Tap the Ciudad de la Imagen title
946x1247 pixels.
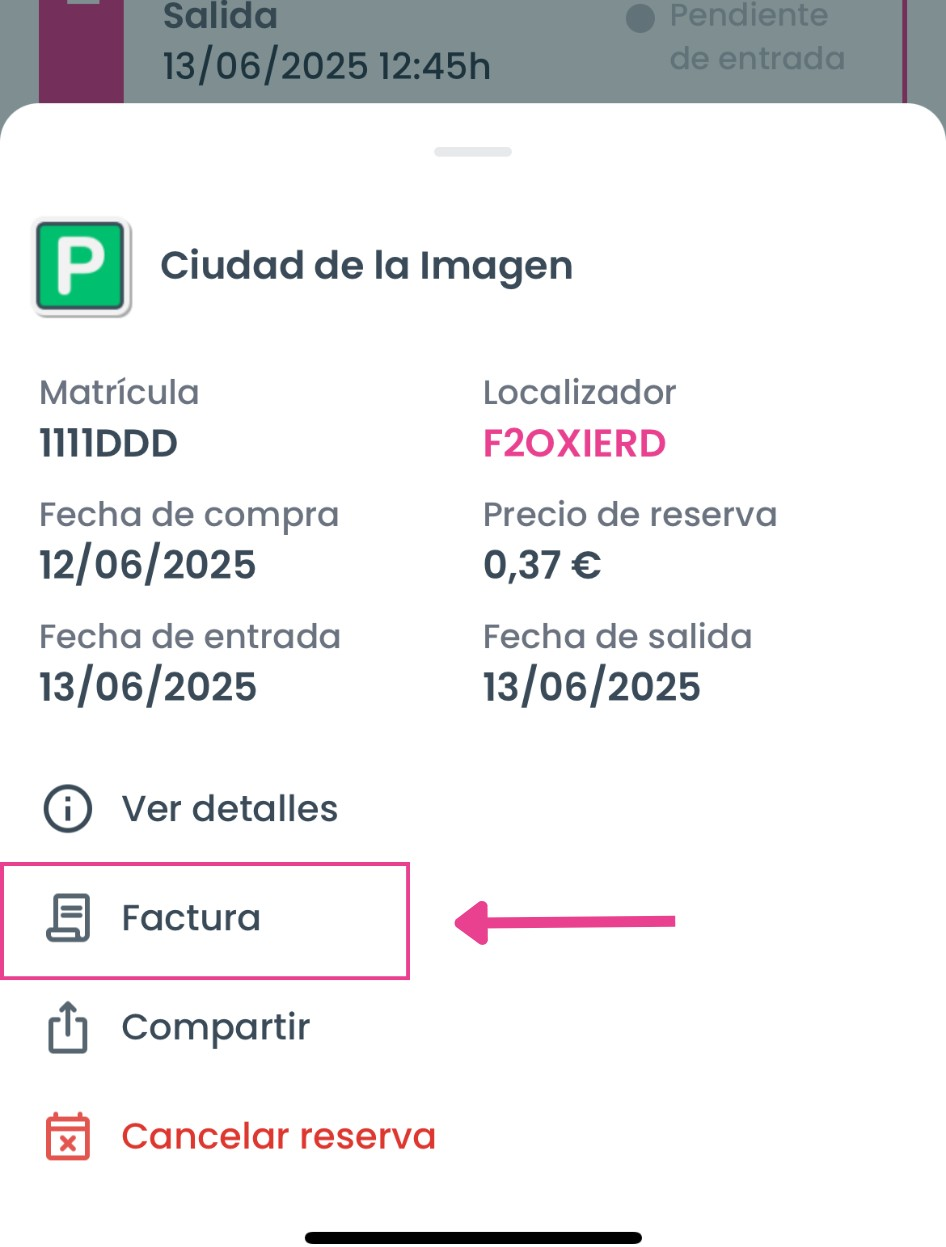[x=366, y=266]
